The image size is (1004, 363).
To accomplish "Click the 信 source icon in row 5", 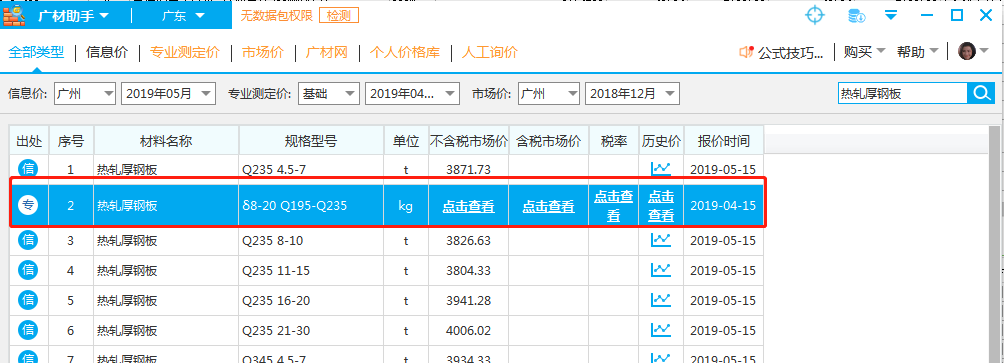I will click(x=29, y=300).
